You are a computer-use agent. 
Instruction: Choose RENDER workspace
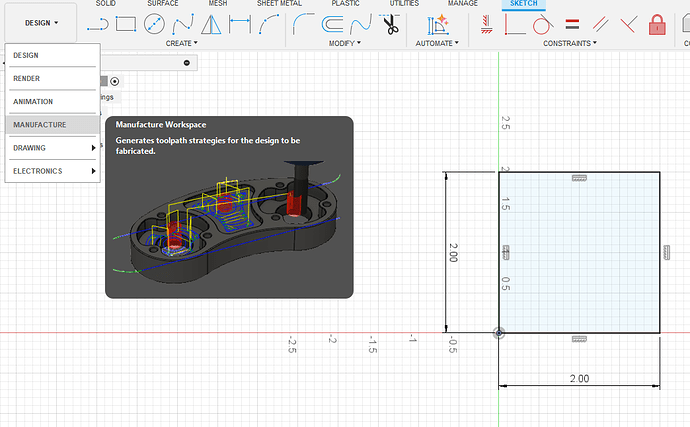(52, 78)
